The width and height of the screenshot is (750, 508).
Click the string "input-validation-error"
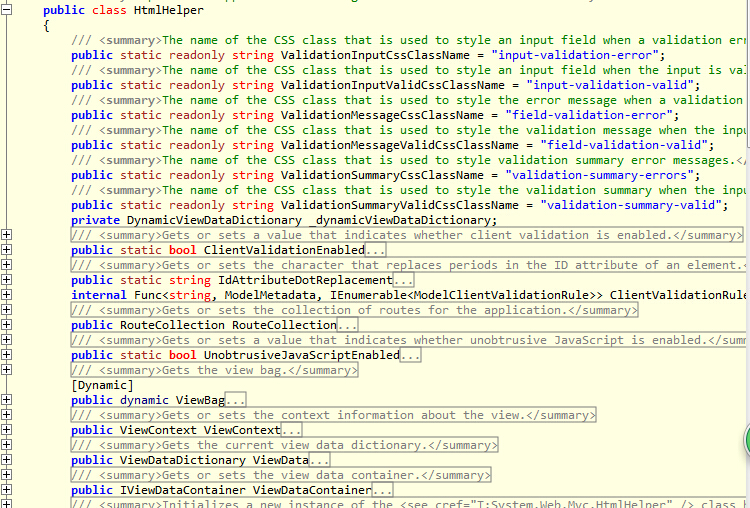click(x=574, y=55)
